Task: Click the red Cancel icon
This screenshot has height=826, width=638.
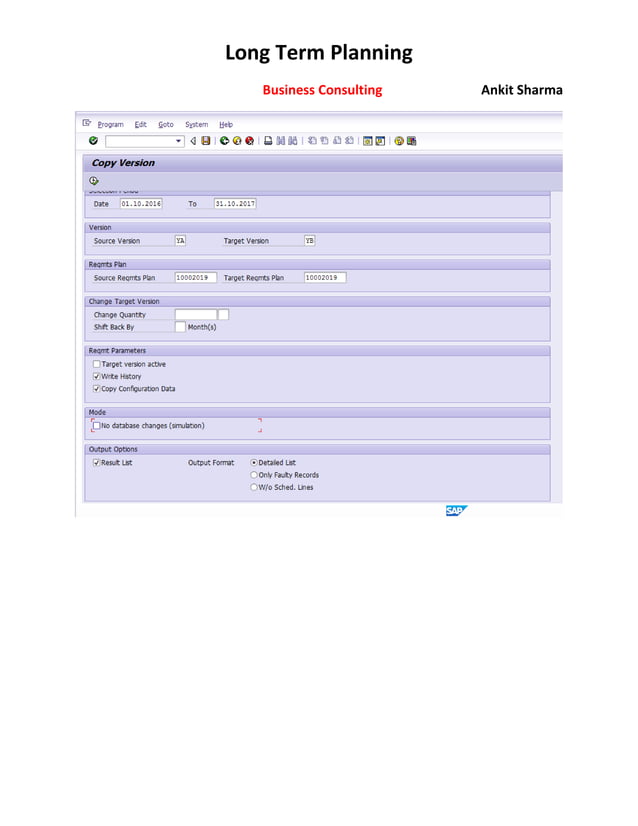Action: [250, 141]
